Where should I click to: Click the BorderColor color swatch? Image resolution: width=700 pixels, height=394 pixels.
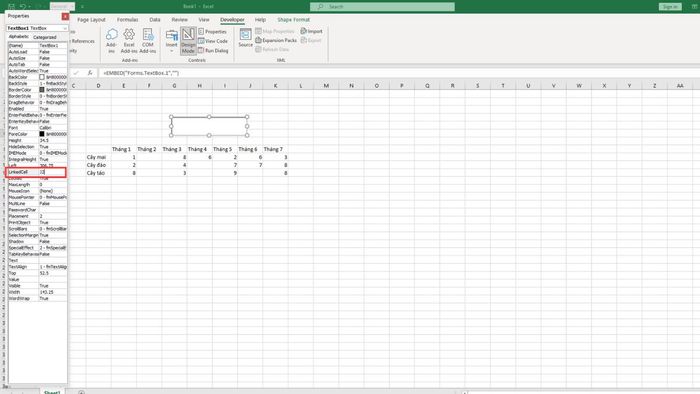(42, 90)
